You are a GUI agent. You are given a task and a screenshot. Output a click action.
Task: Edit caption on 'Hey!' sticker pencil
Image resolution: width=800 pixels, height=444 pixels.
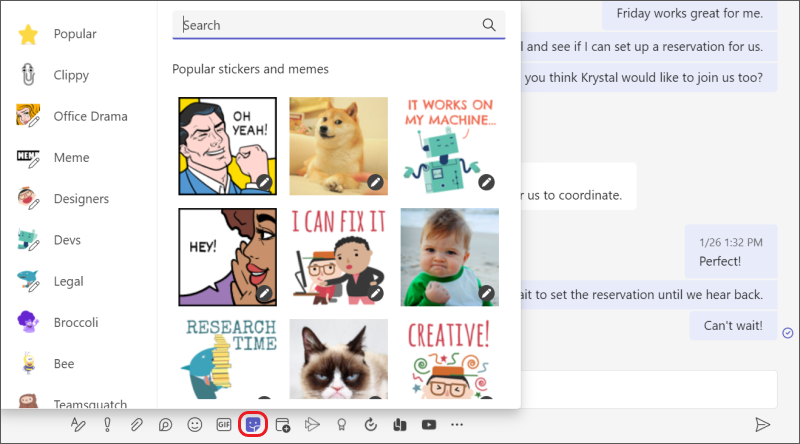coord(264,293)
